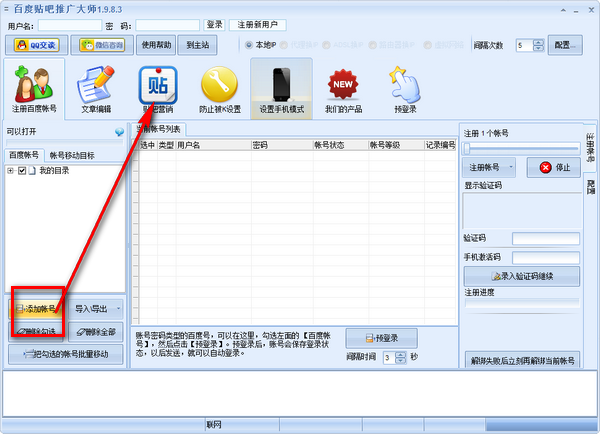The width and height of the screenshot is (600, 434).
Task: Click 录入验证码继续 button
Action: (522, 276)
